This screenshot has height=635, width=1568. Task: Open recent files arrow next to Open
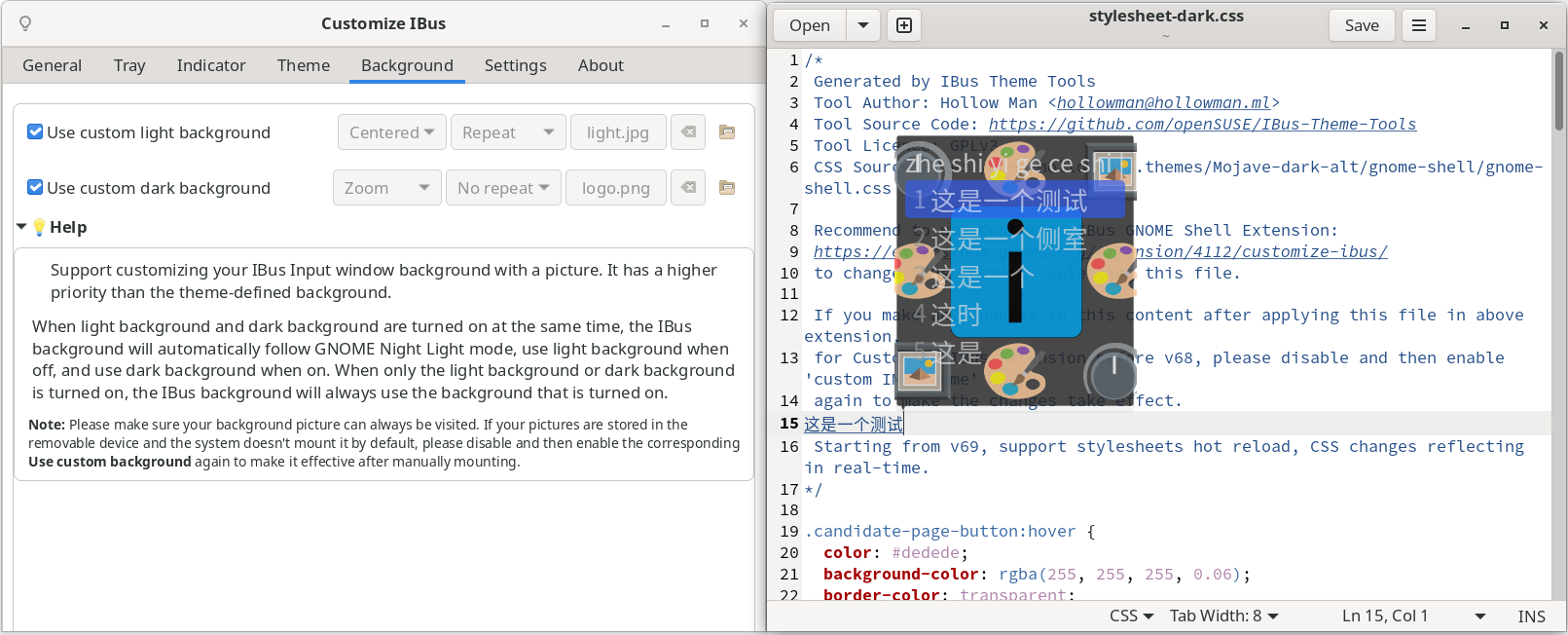pyautogui.click(x=863, y=25)
